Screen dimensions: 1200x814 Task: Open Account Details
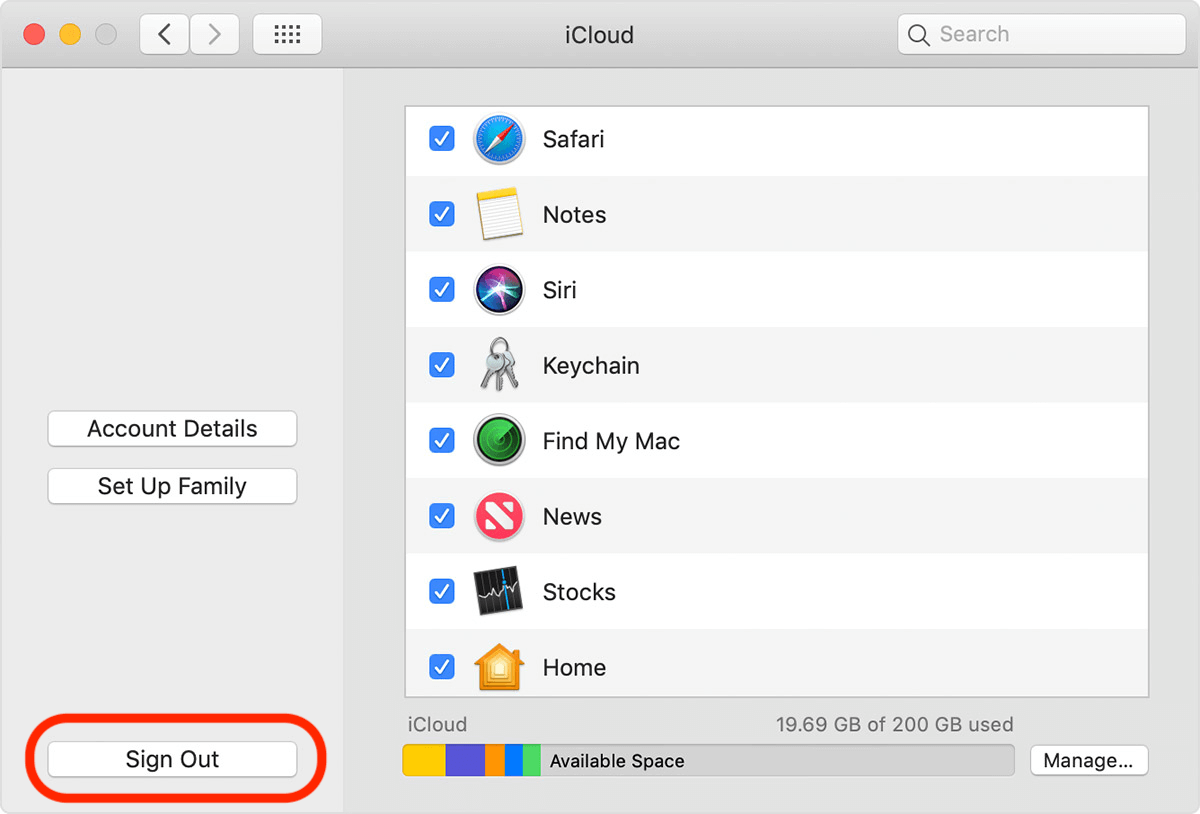coord(172,428)
